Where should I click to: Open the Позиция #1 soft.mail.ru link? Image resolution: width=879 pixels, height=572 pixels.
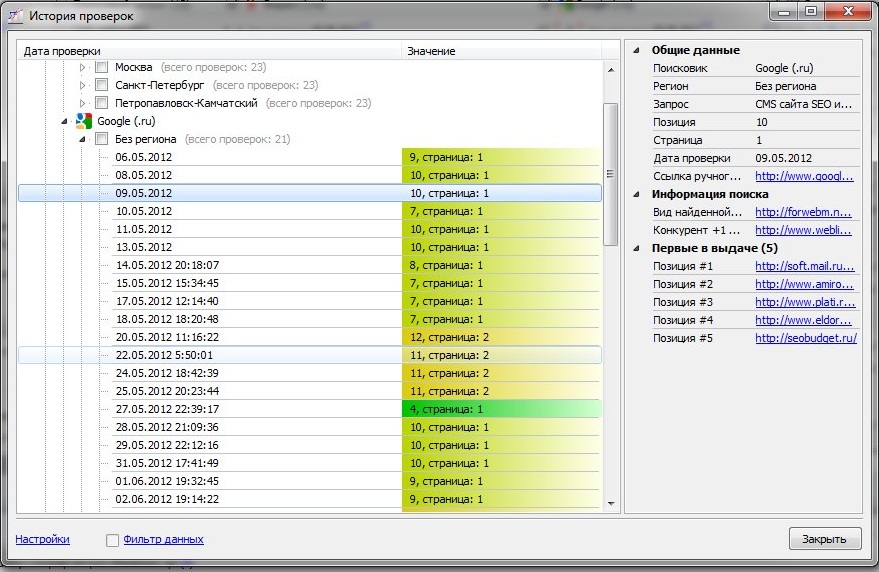[804, 266]
